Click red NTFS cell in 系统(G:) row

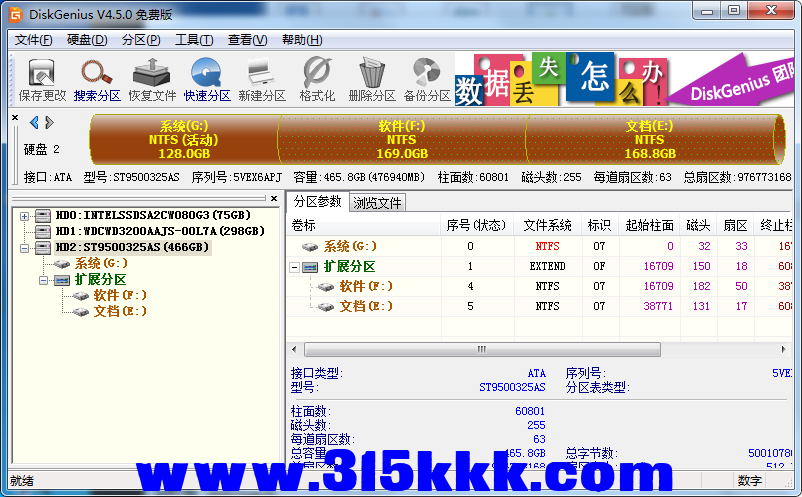547,246
